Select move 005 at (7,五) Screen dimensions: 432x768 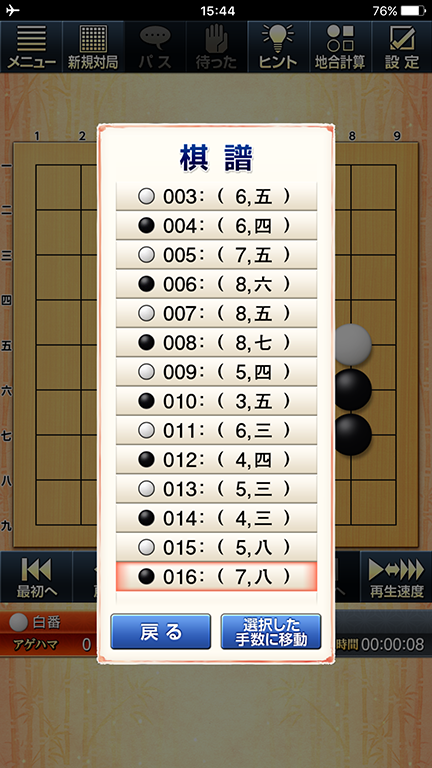click(x=216, y=255)
